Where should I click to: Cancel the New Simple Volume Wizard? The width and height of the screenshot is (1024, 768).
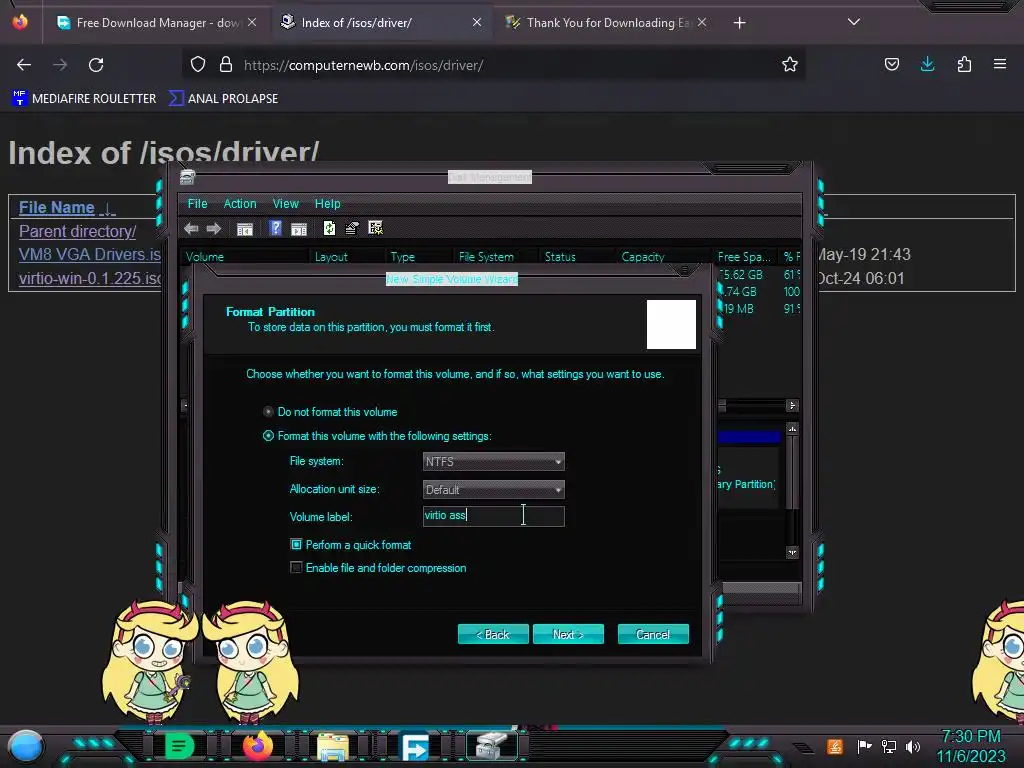[x=653, y=634]
